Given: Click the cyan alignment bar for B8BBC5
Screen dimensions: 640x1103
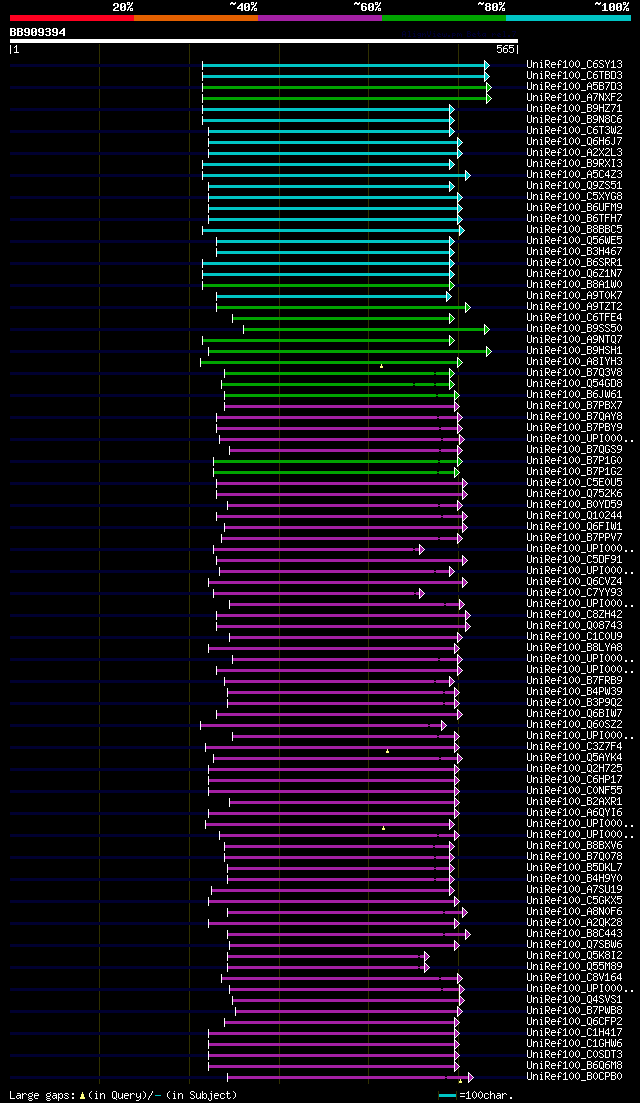Looking at the screenshot, I should (331, 229).
